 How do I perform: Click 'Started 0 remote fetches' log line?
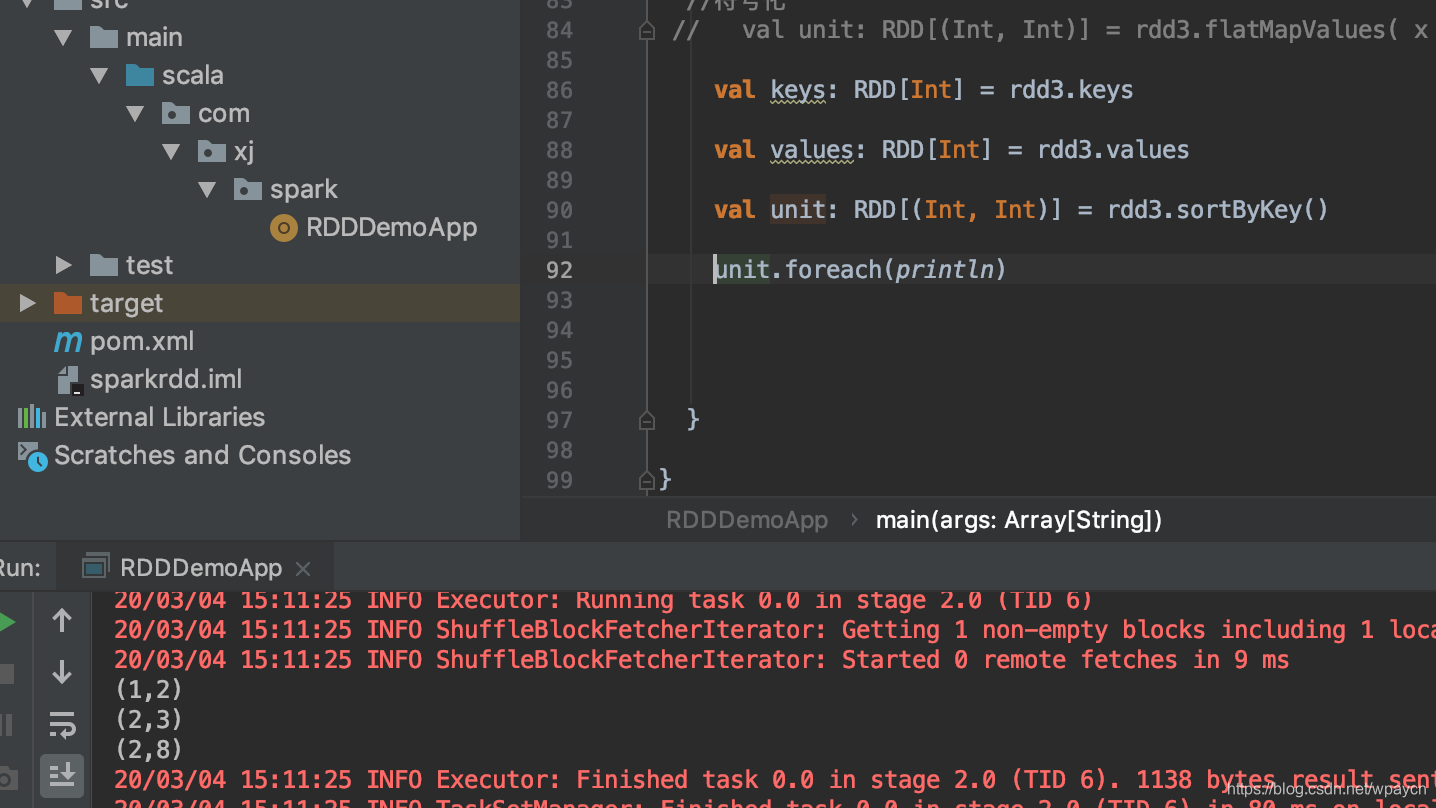[701, 660]
